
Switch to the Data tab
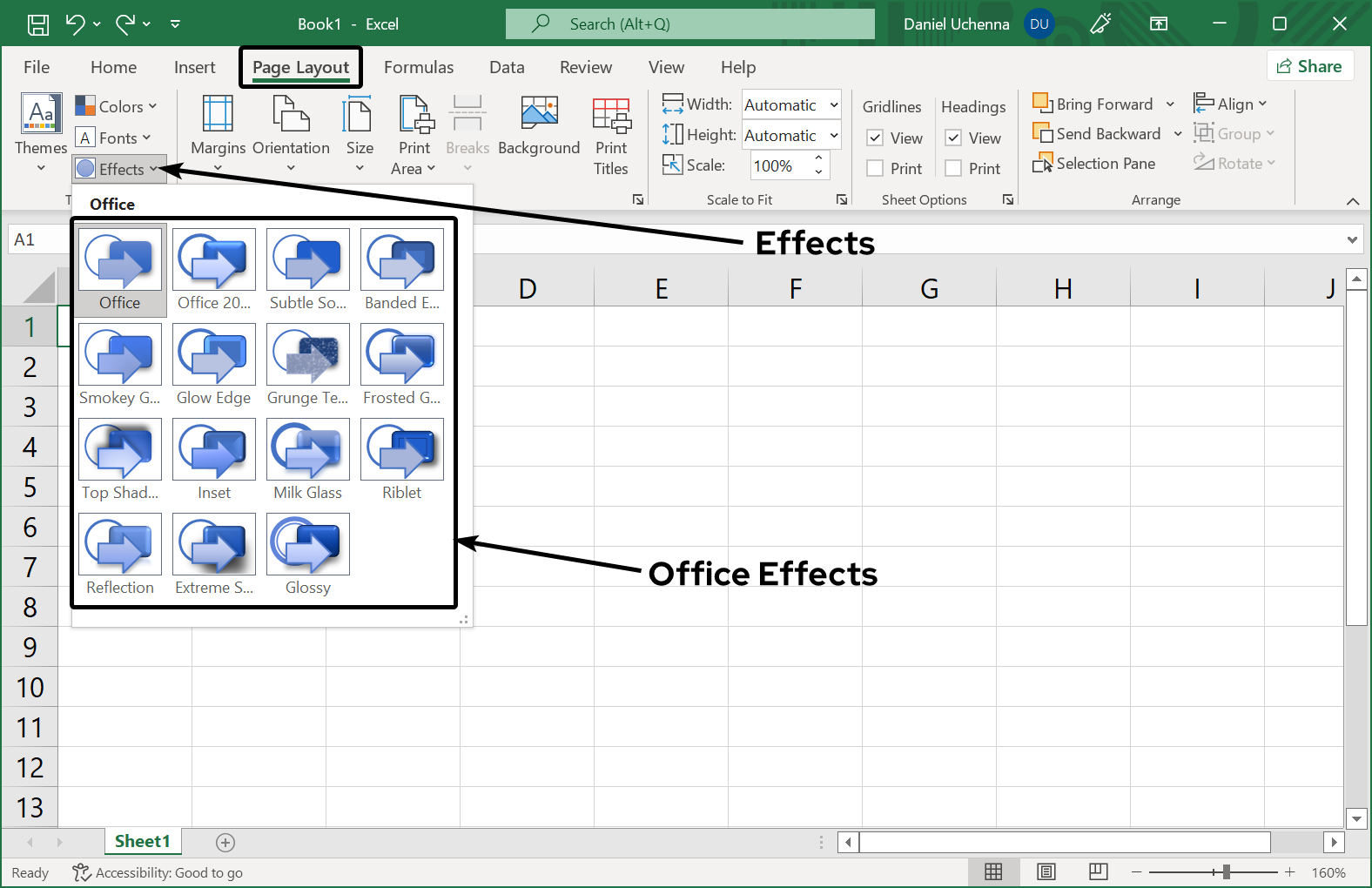pos(507,67)
